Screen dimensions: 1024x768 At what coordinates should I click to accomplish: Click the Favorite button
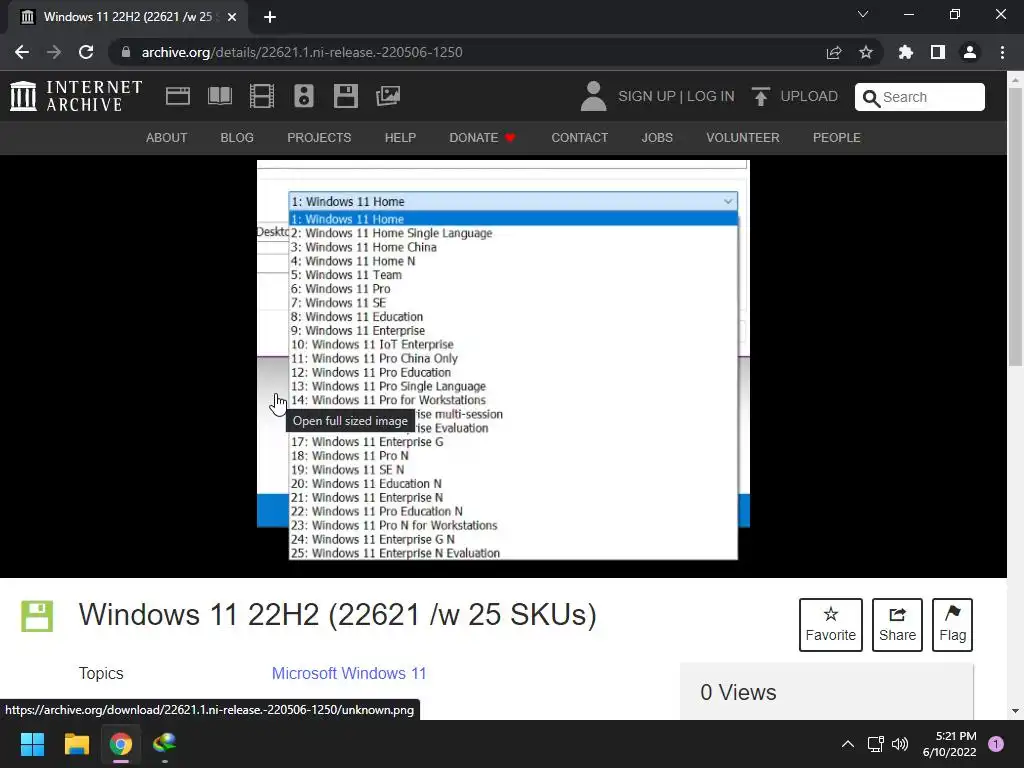[831, 625]
